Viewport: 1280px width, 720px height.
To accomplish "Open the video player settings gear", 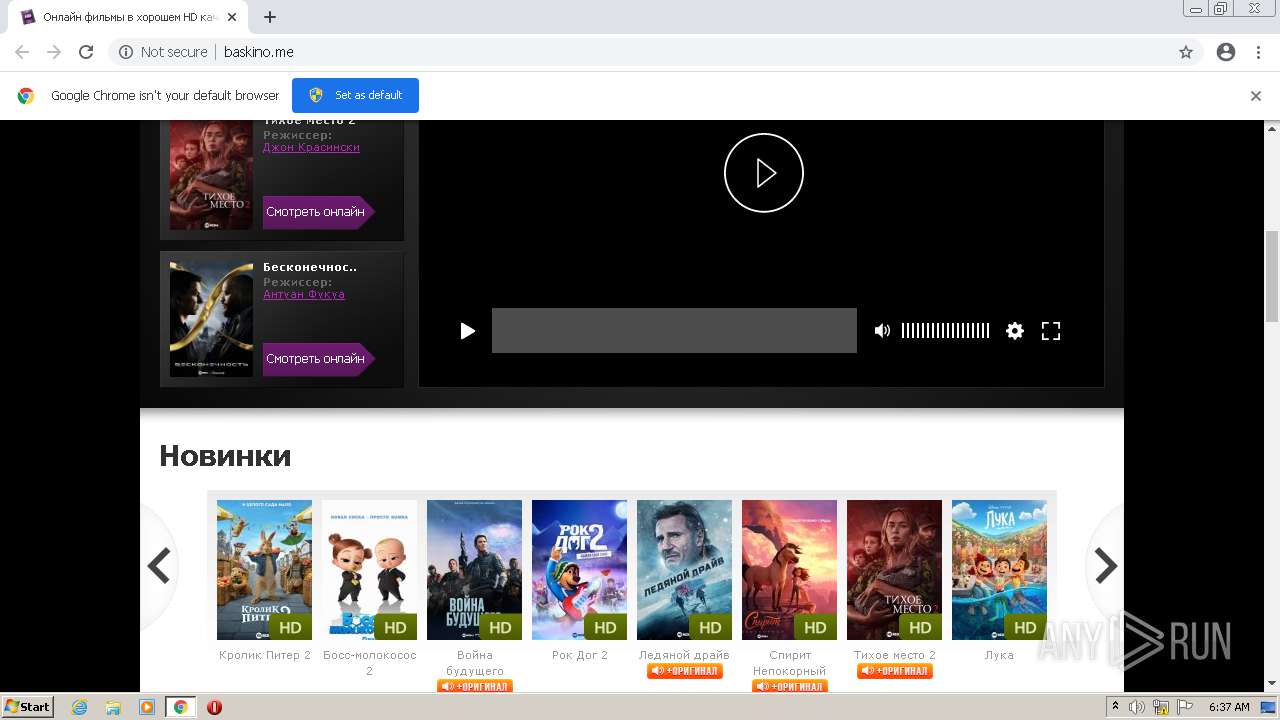I will tap(1015, 331).
